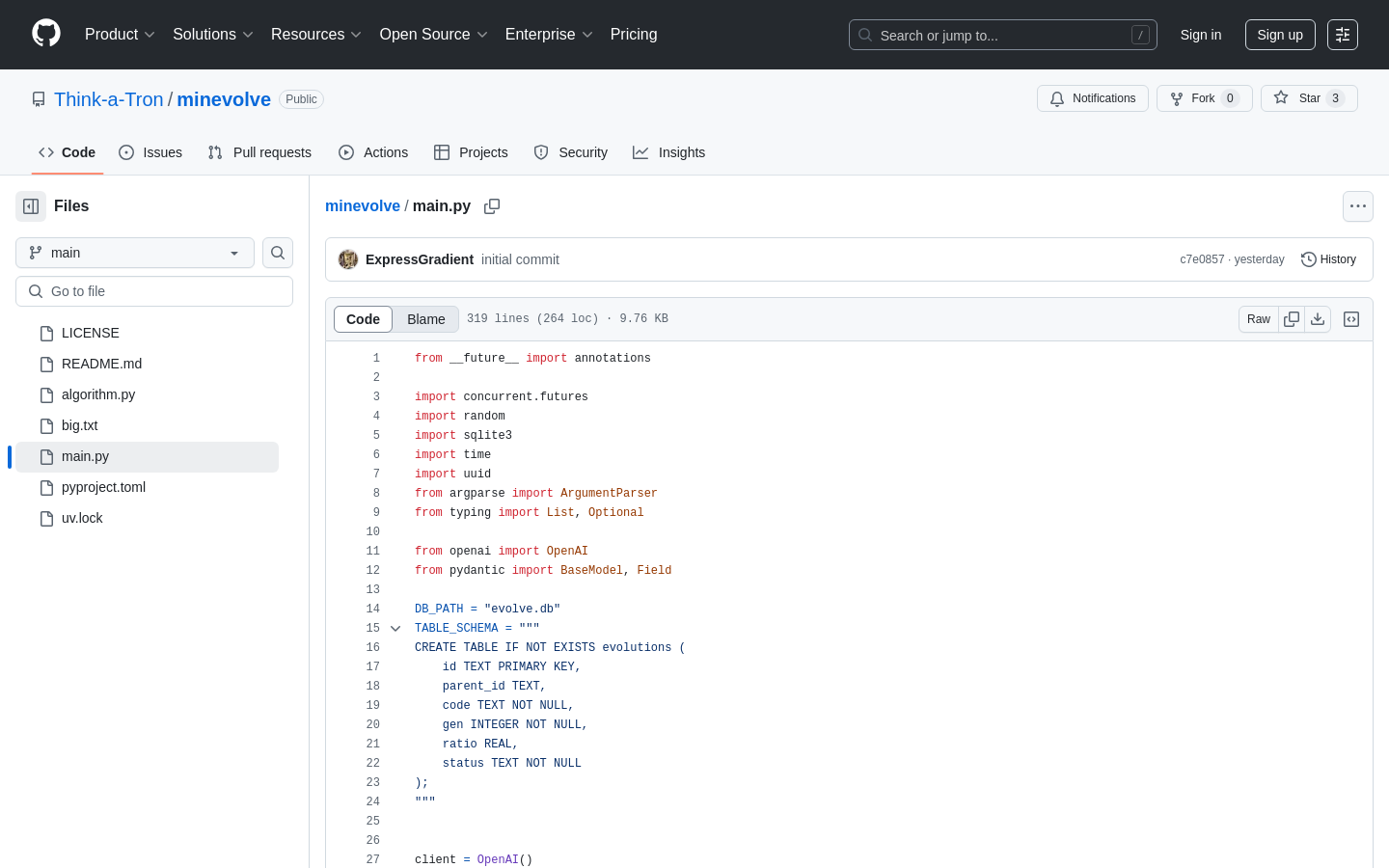Screen dimensions: 1389x868
Task: Copy raw file contents icon
Action: pyautogui.click(x=1292, y=319)
